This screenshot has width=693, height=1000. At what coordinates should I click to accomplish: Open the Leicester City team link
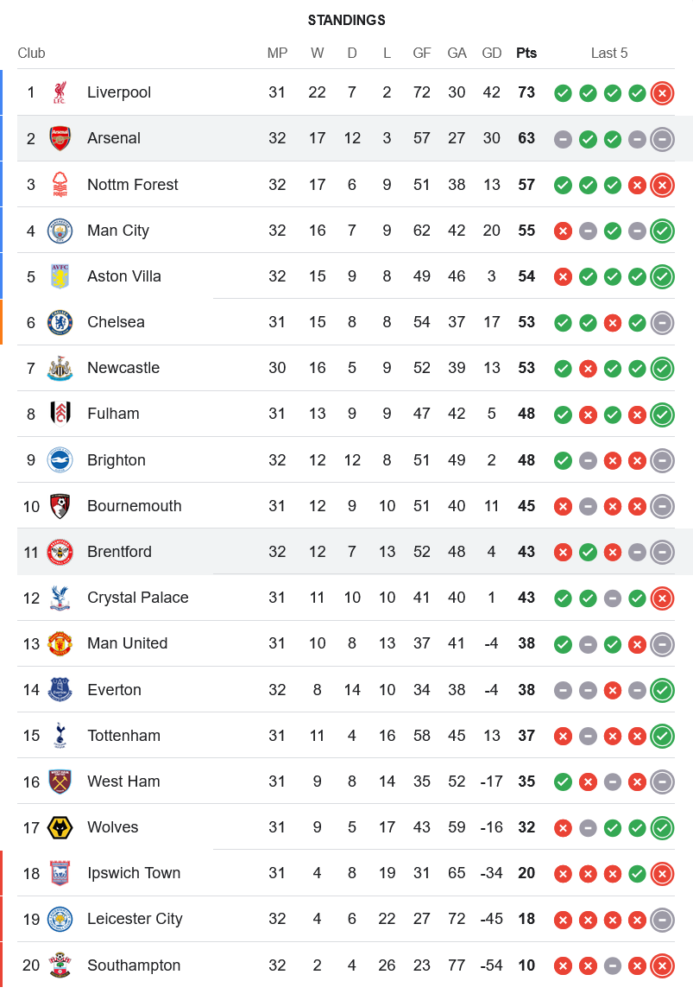pyautogui.click(x=134, y=919)
